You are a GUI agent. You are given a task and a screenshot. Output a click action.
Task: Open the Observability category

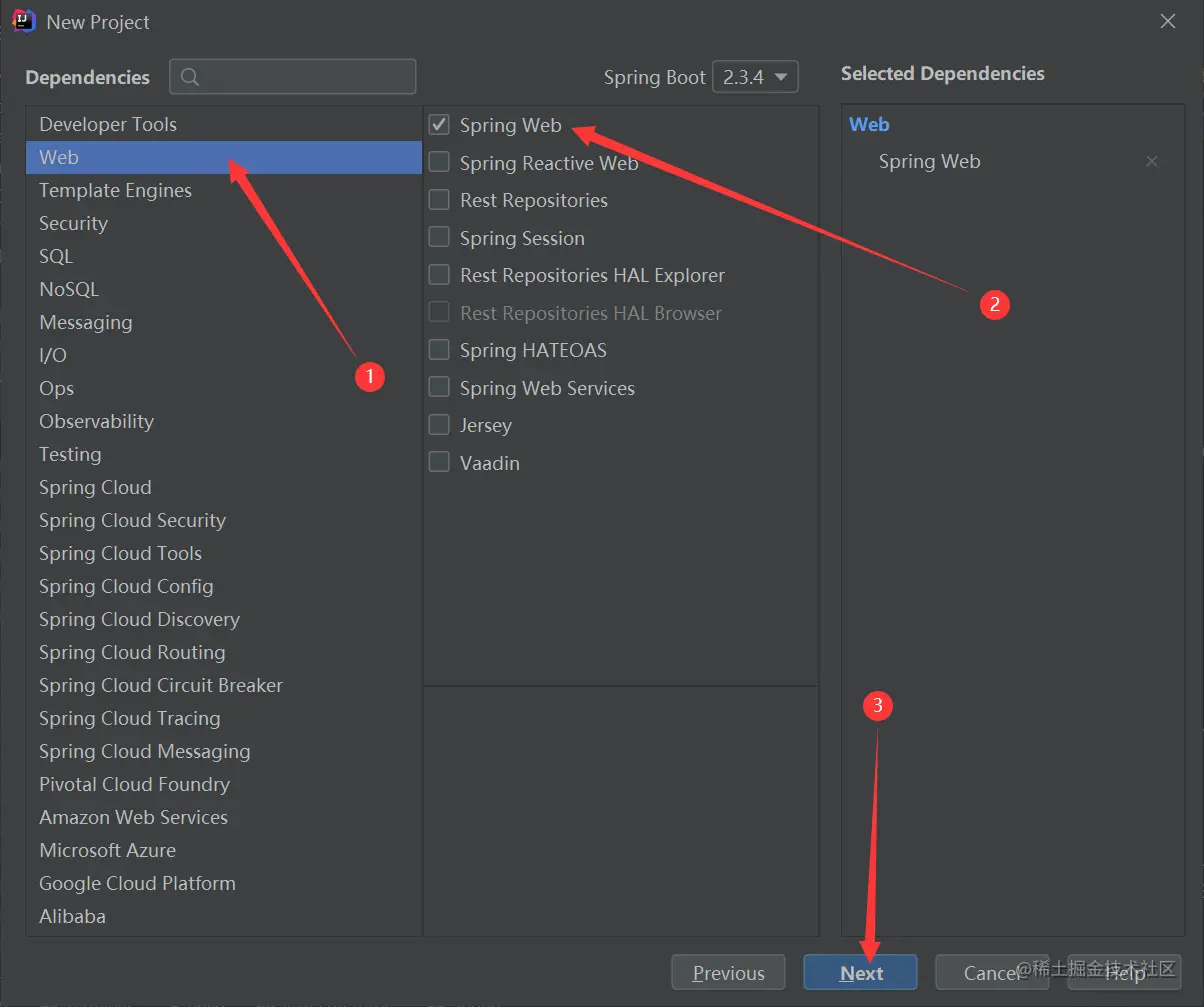point(224,421)
